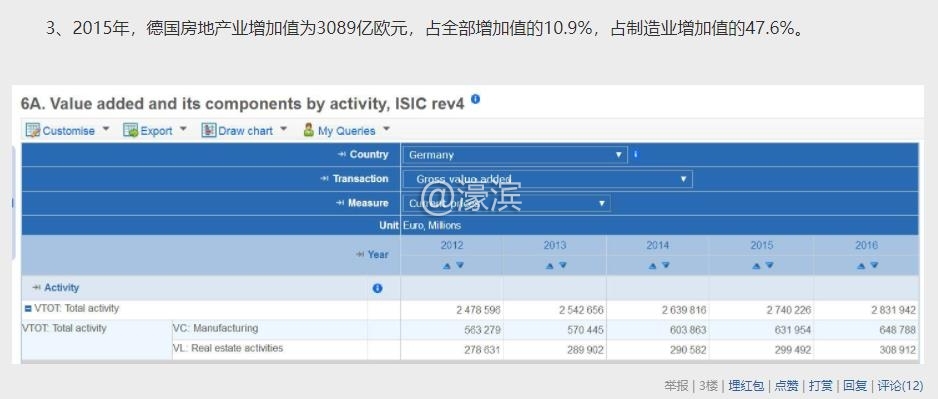Viewport: 938px width, 399px height.
Task: Open the Measure dropdown Current prices
Action: [507, 203]
